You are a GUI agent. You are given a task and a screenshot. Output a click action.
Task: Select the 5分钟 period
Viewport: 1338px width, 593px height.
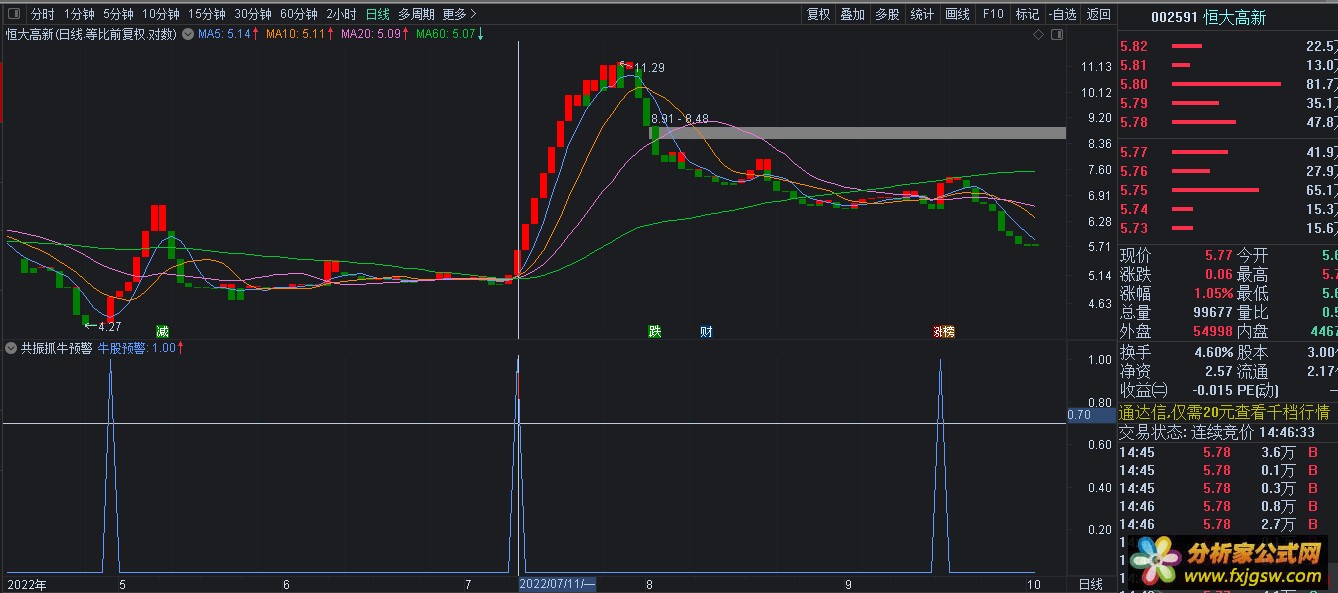(118, 14)
